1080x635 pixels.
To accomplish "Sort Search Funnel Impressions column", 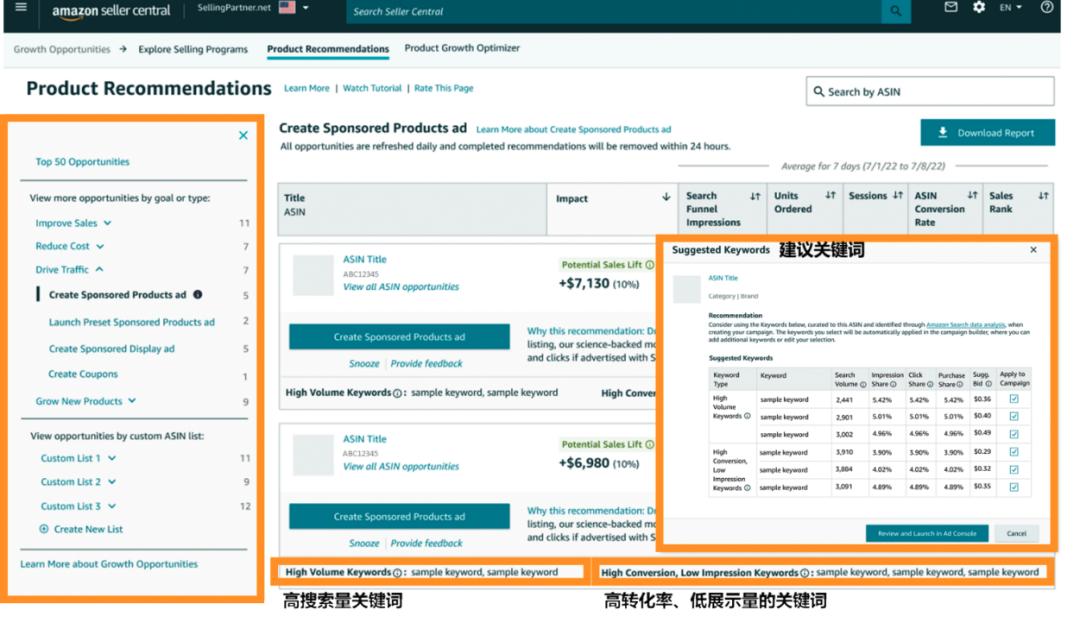I will tap(755, 196).
